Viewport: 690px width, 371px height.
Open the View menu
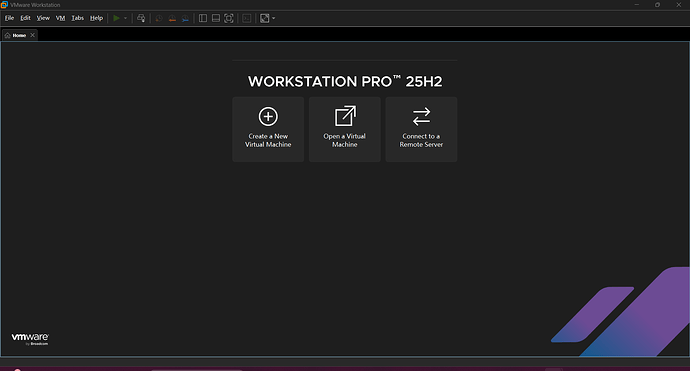43,18
